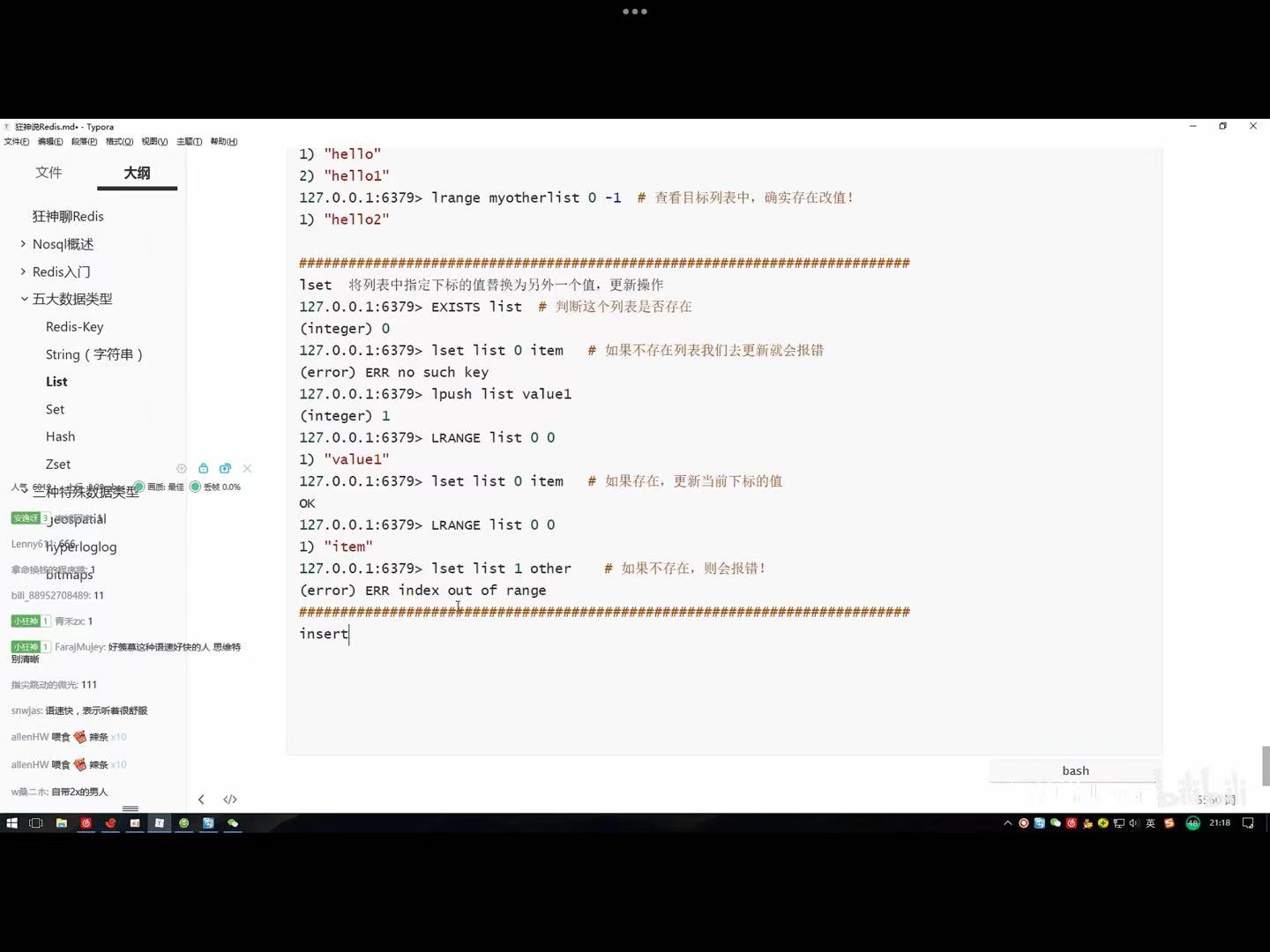Show hidden system tray icons
This screenshot has width=1270, height=952.
click(x=1008, y=823)
